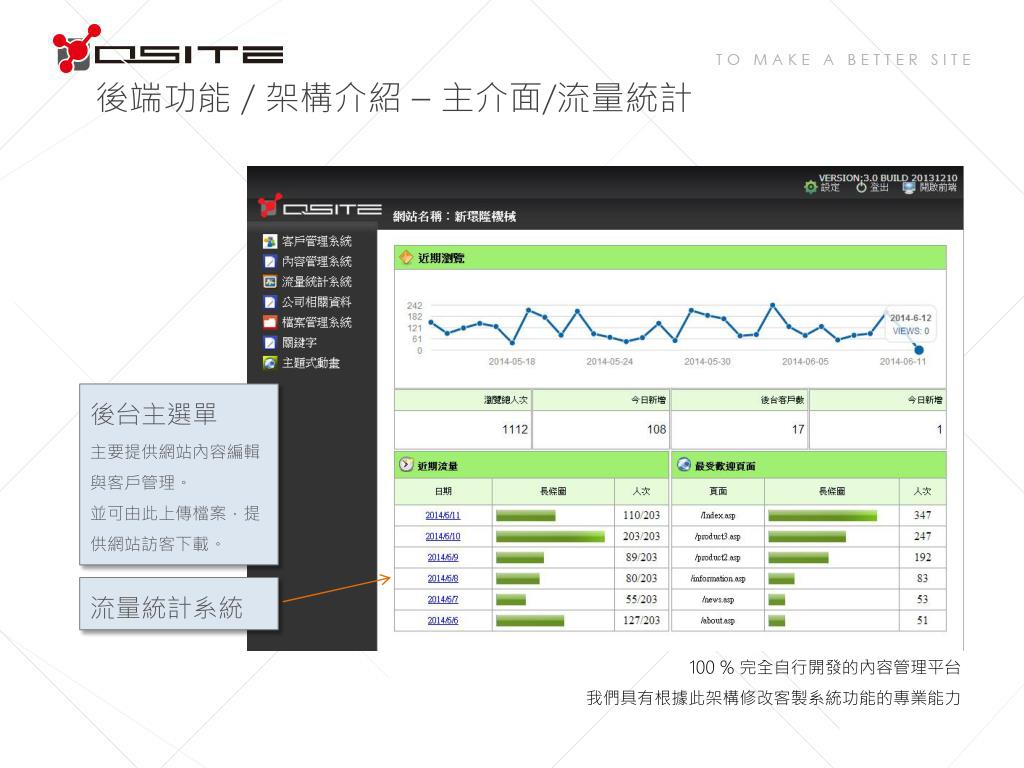Click the 最受歡迎頁面 globe icon
Screen dimensions: 1024x768
click(x=684, y=464)
